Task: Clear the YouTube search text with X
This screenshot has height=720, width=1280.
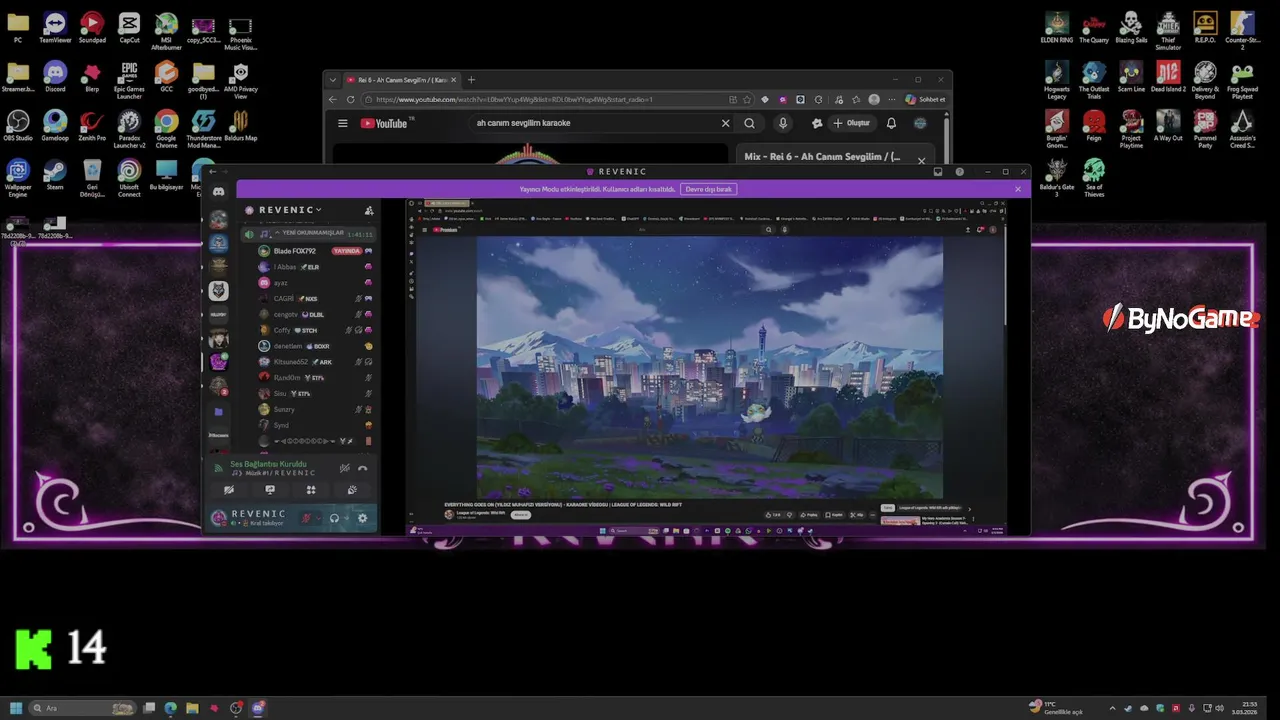Action: click(726, 123)
